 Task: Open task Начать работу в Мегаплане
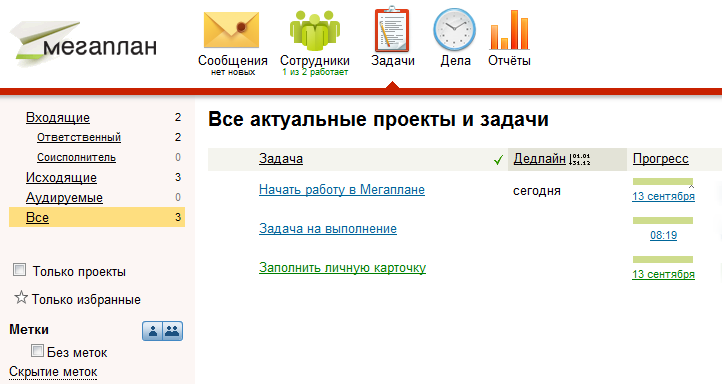coord(342,190)
